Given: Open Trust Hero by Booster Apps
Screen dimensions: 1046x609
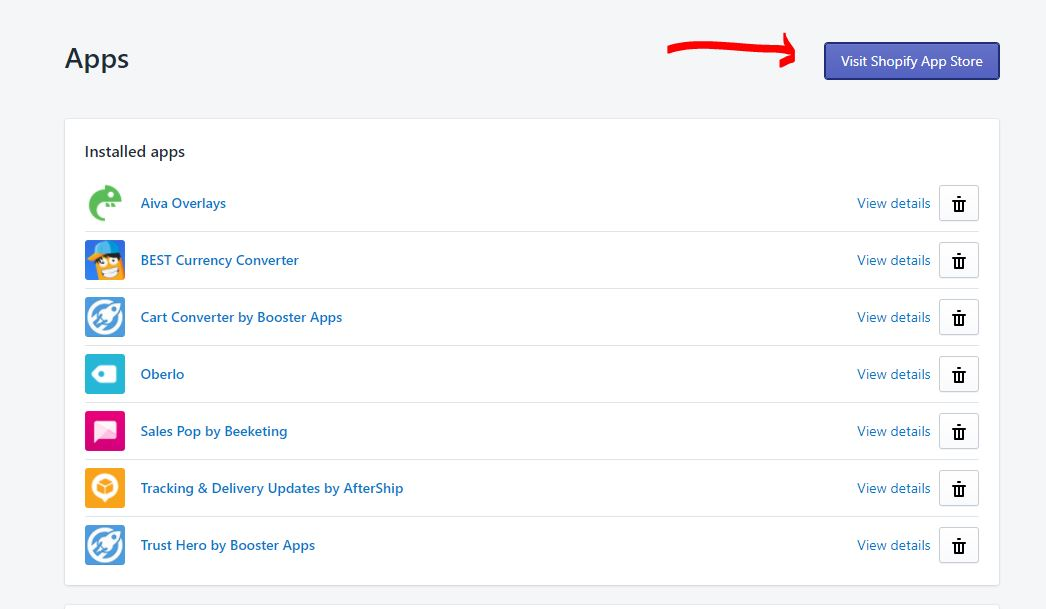Looking at the screenshot, I should pos(227,546).
